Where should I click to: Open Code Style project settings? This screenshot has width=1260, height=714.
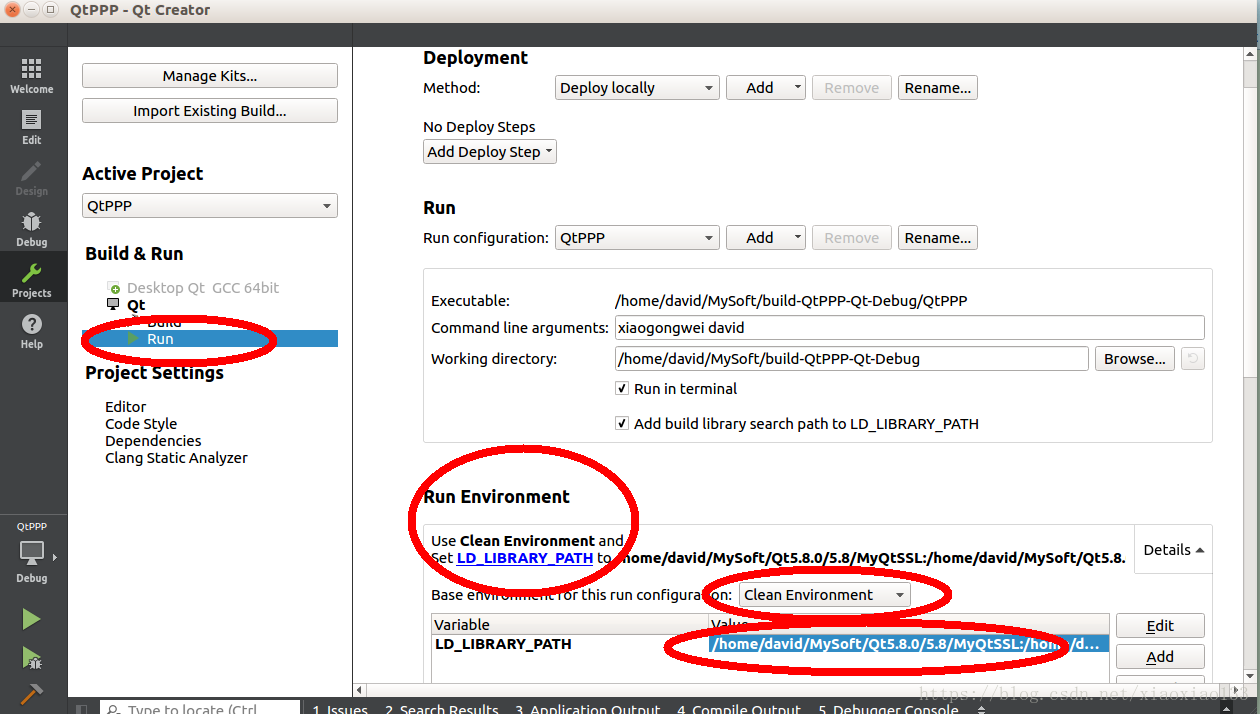coord(141,424)
